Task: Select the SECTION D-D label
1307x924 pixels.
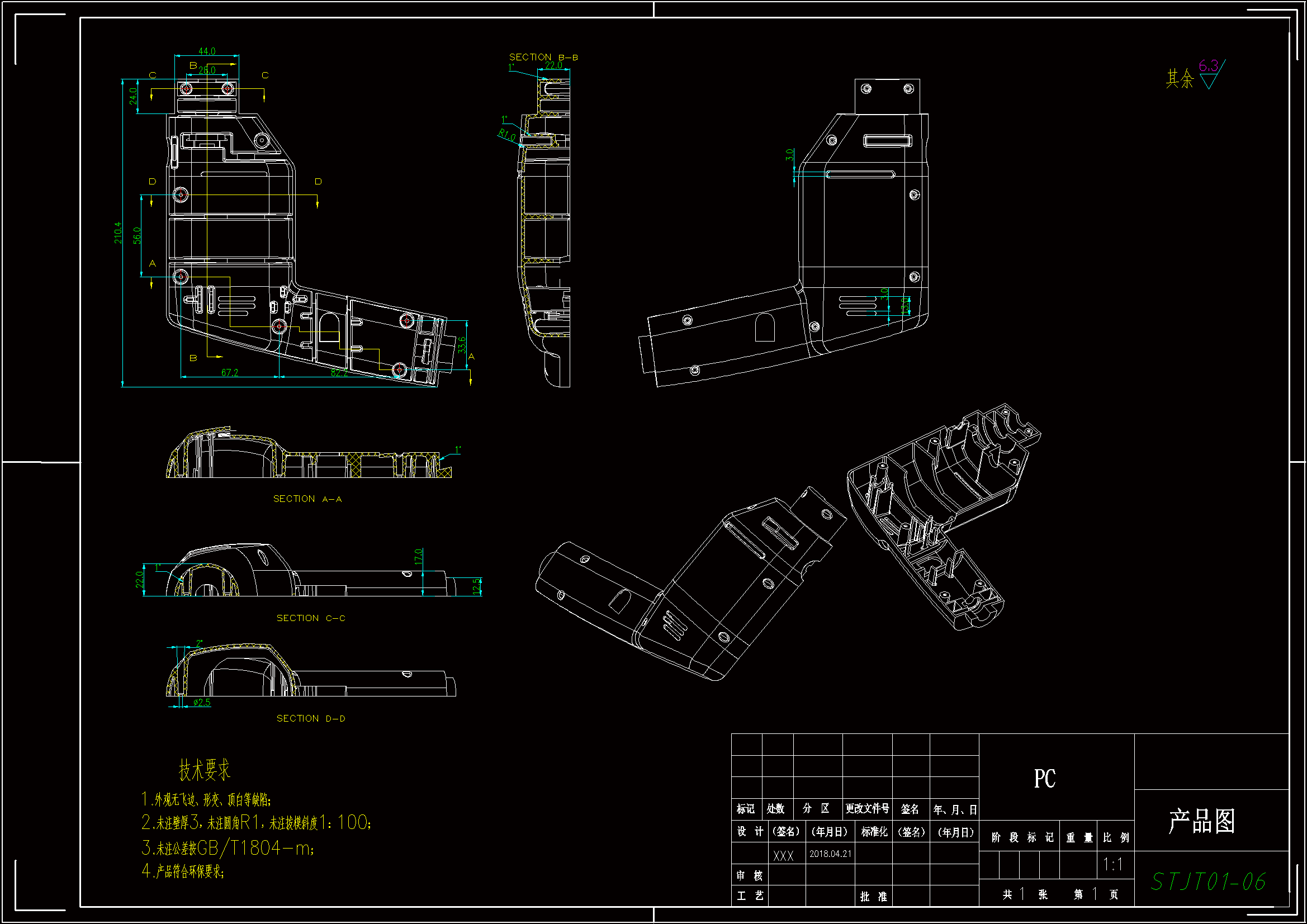Action: pos(311,719)
